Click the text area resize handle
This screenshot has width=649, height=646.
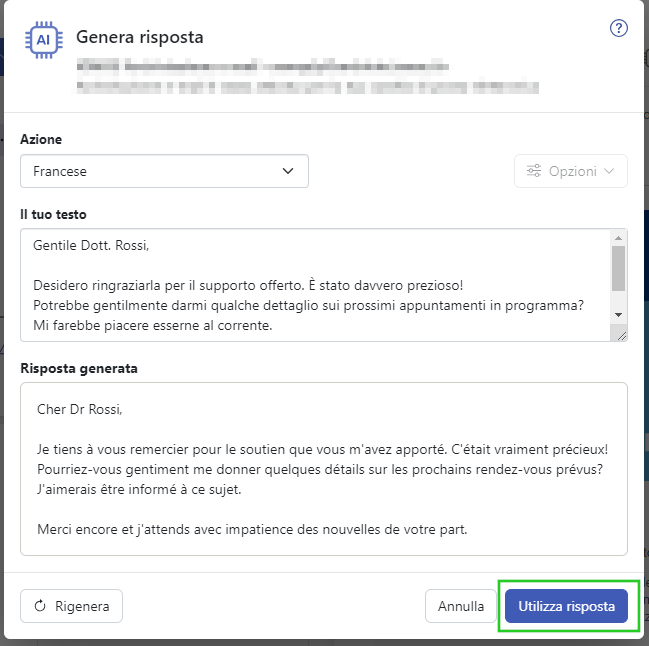point(622,336)
